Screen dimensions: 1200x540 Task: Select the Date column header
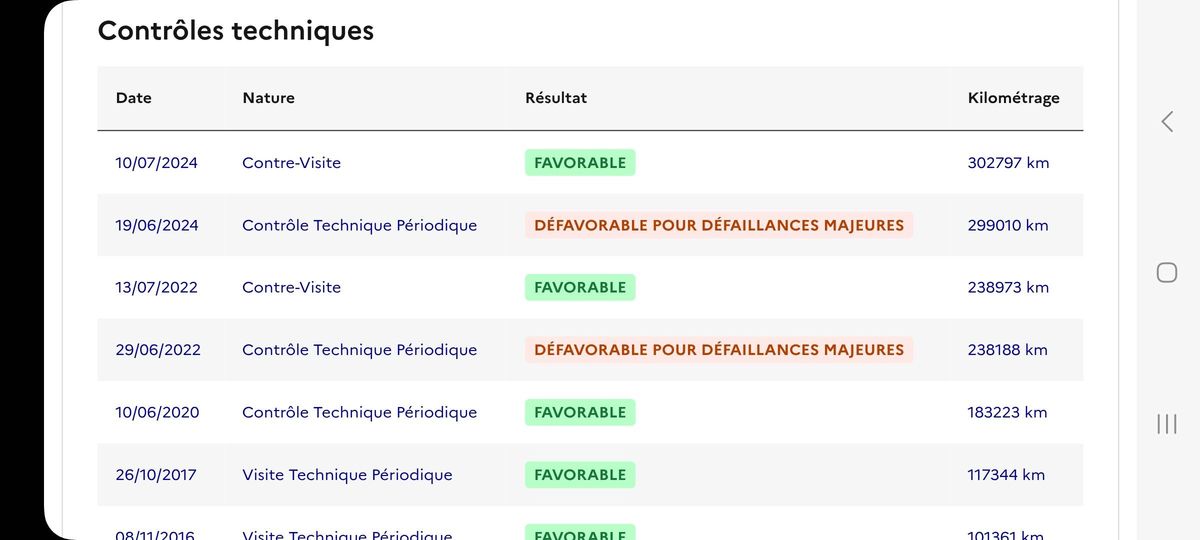(134, 98)
